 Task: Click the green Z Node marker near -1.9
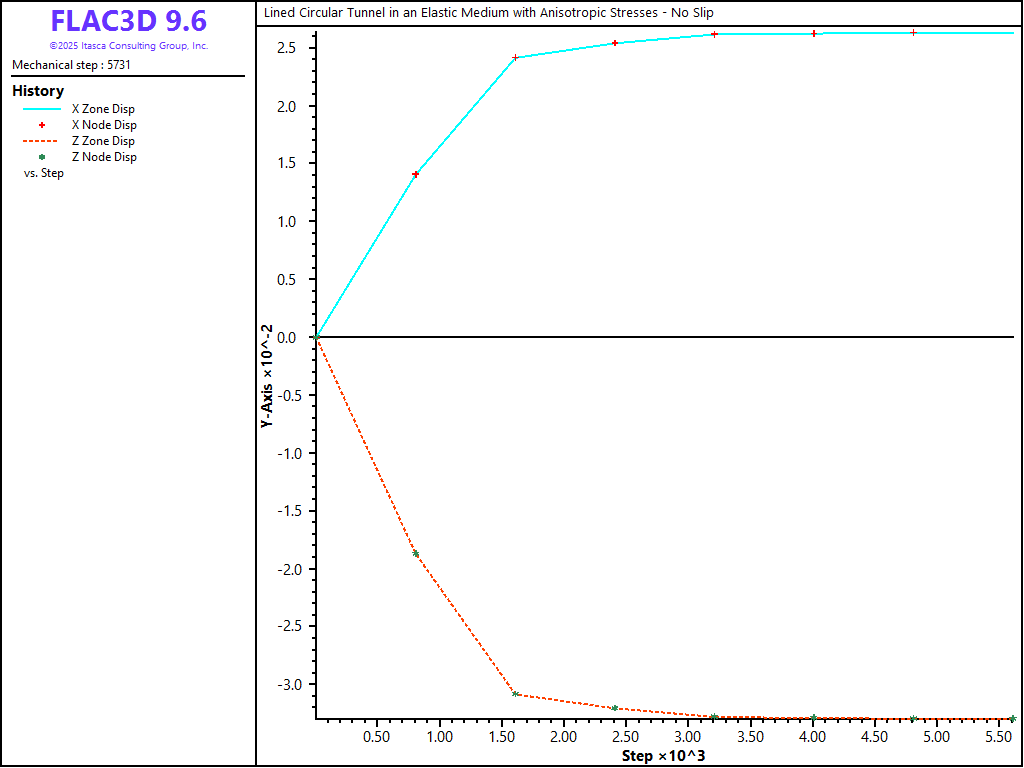tap(416, 554)
